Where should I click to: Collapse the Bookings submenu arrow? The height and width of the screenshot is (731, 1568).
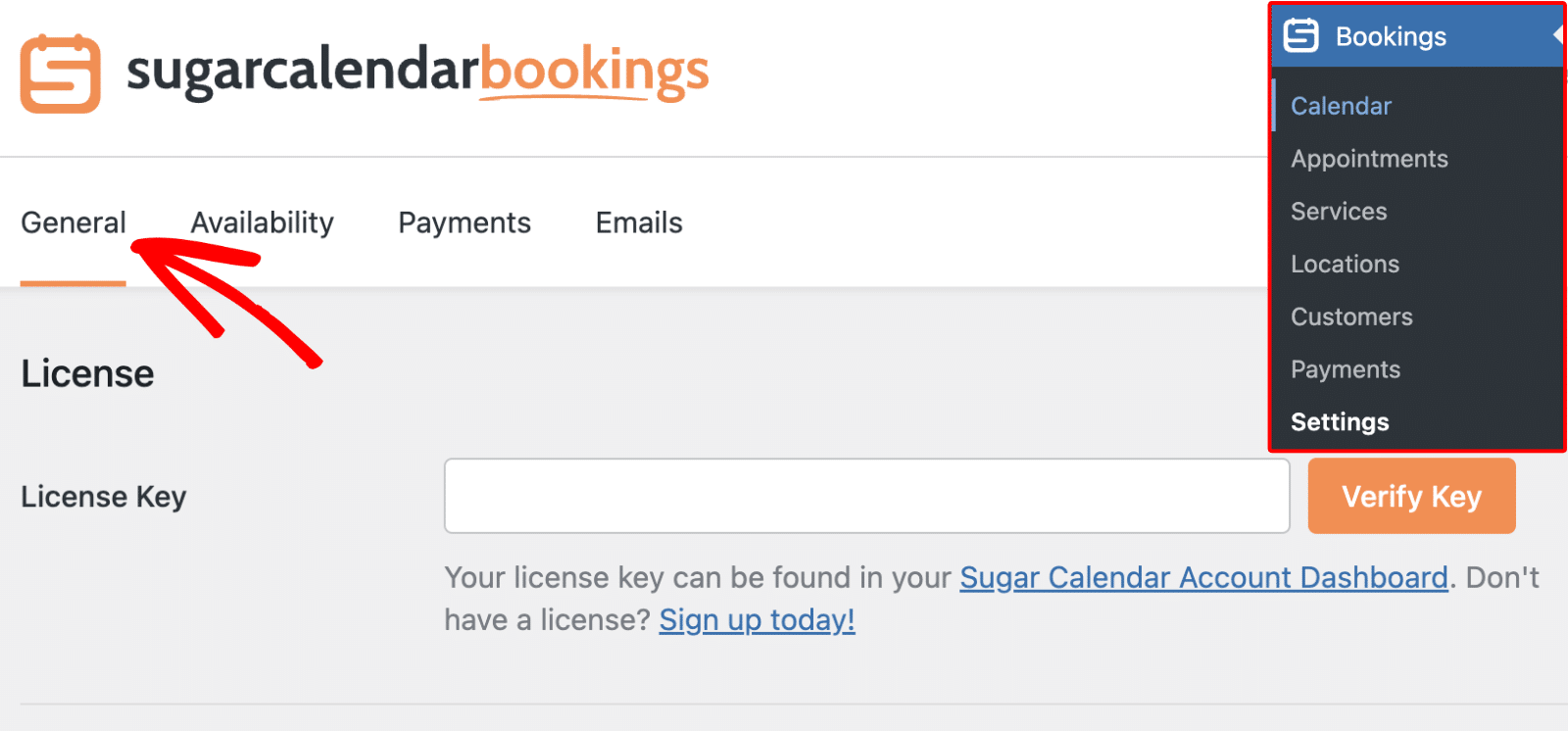(x=1558, y=35)
